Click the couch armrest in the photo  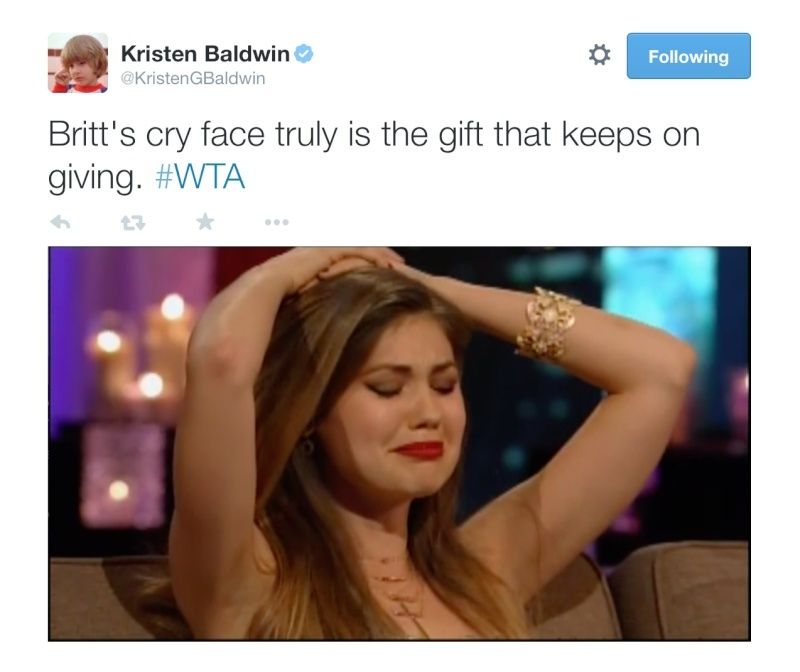tap(679, 589)
